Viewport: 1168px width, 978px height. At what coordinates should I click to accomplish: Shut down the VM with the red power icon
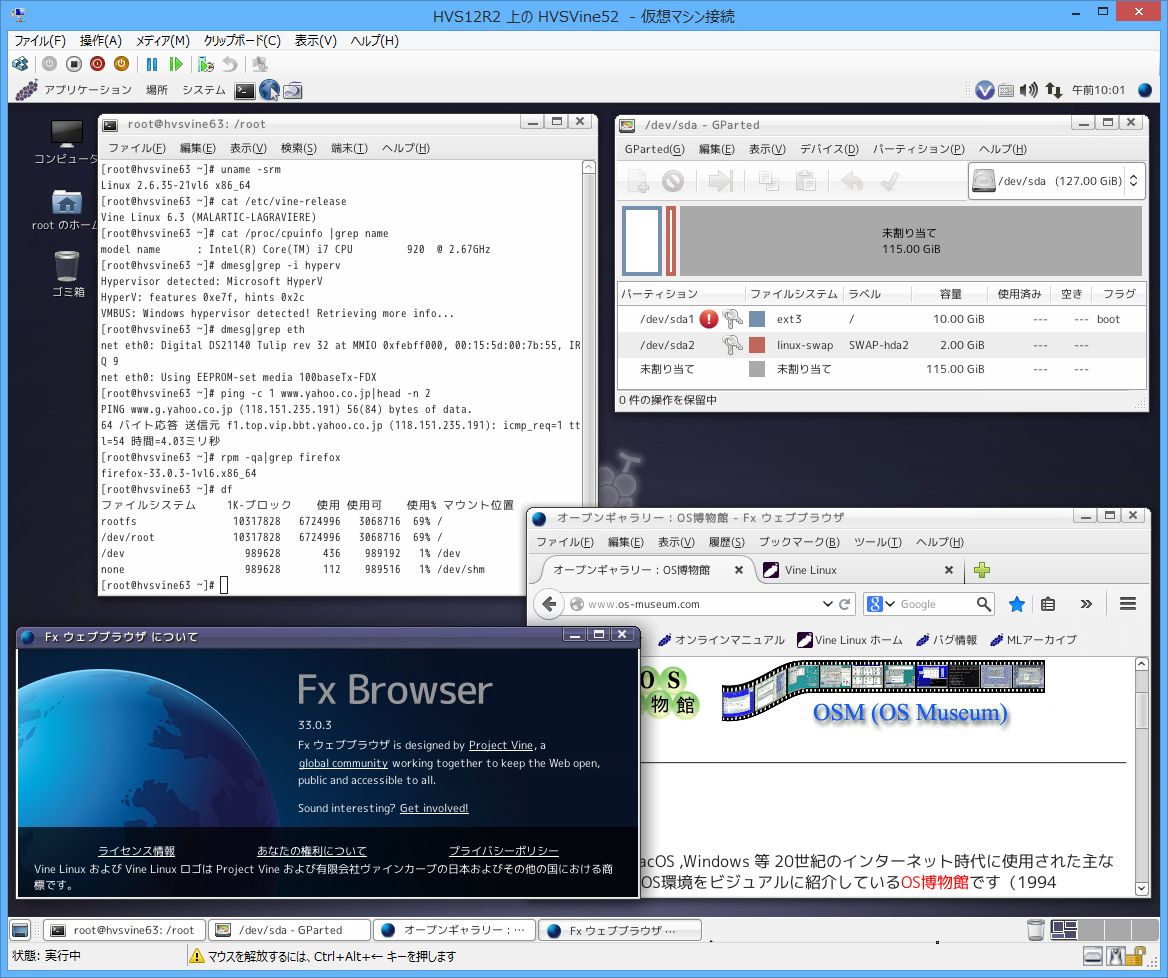click(x=98, y=65)
